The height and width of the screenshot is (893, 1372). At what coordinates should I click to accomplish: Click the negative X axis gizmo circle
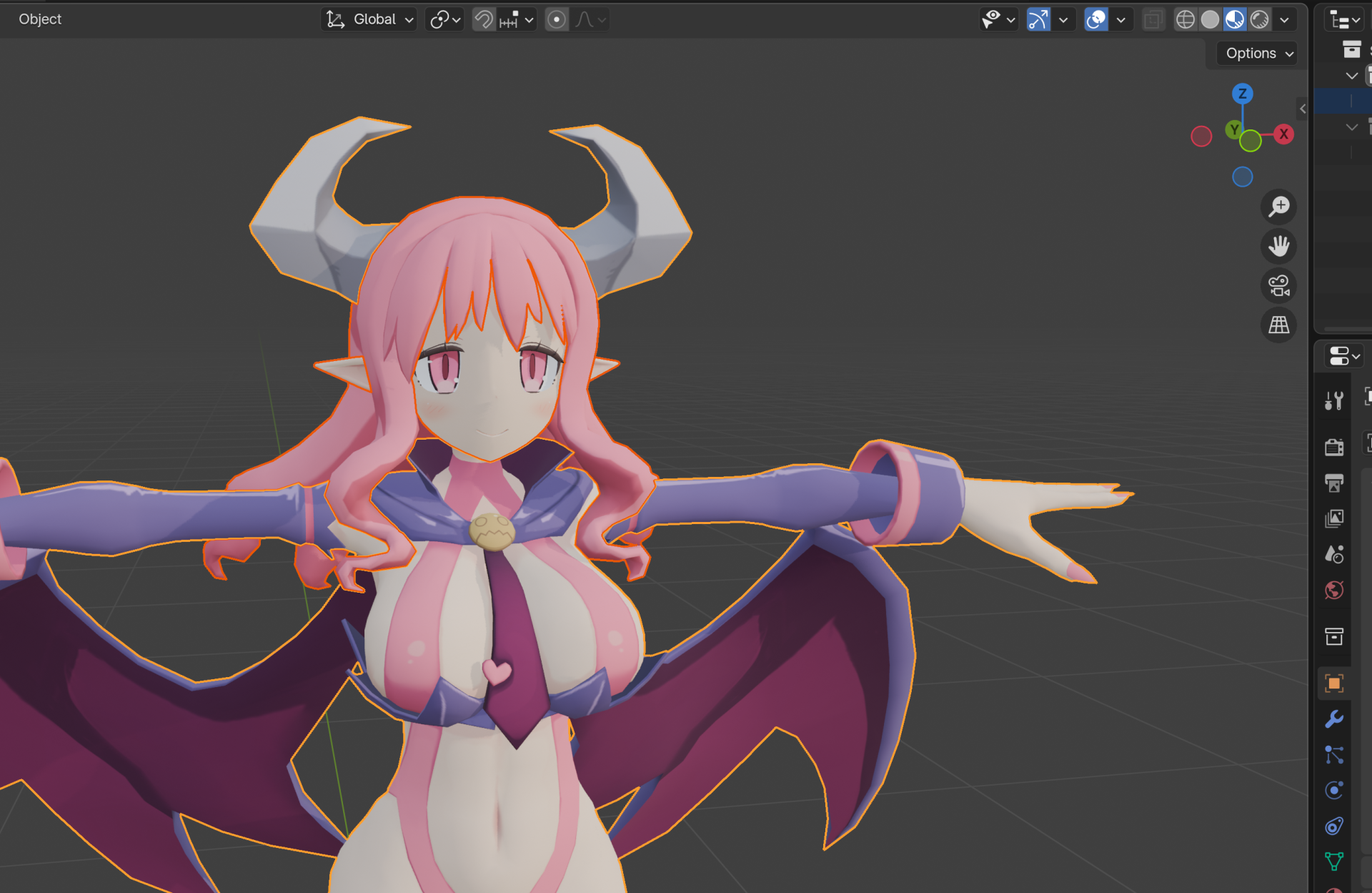click(1201, 136)
